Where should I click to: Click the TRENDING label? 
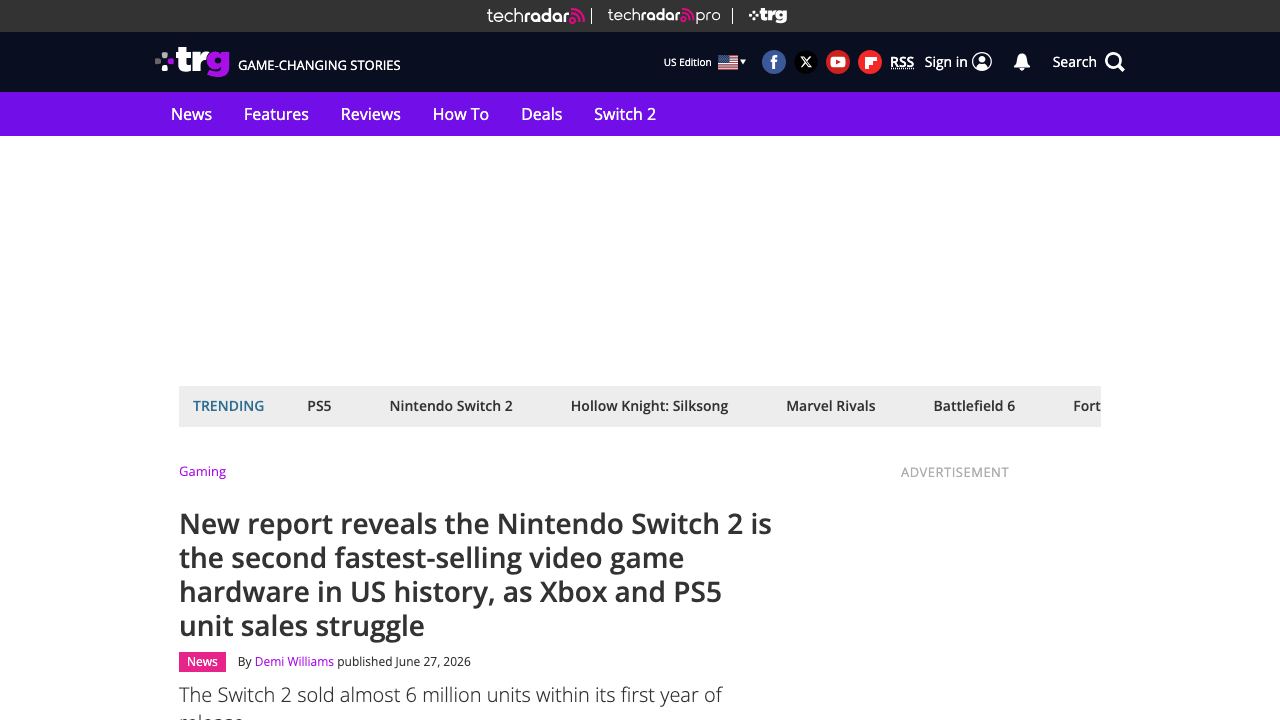point(228,406)
